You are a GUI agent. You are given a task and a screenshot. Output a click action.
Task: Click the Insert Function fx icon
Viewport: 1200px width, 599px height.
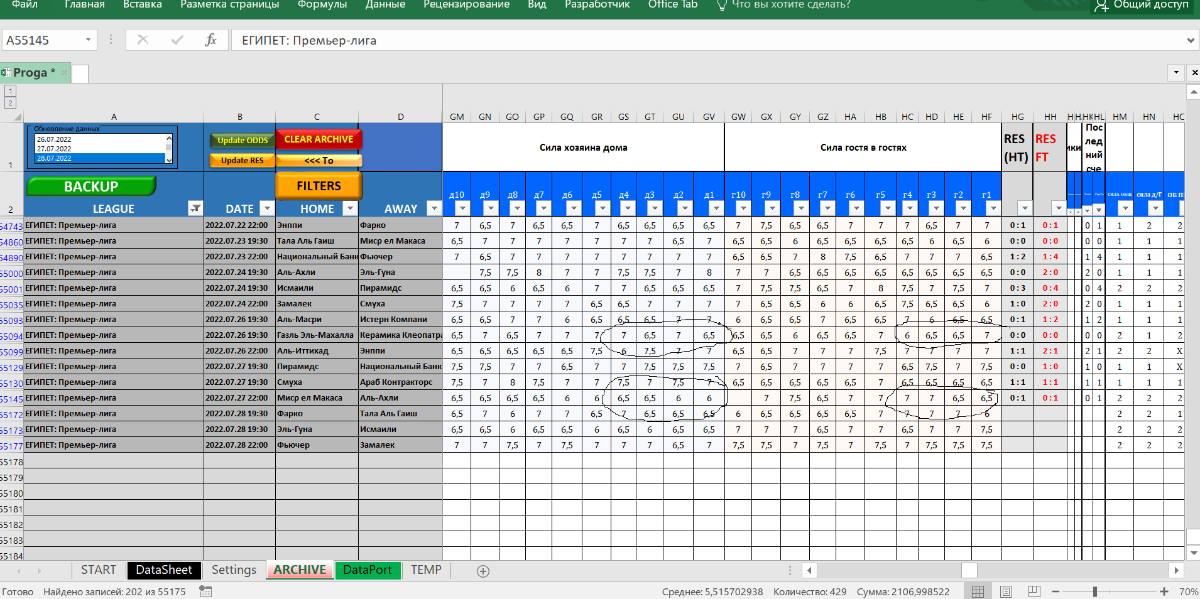[210, 40]
